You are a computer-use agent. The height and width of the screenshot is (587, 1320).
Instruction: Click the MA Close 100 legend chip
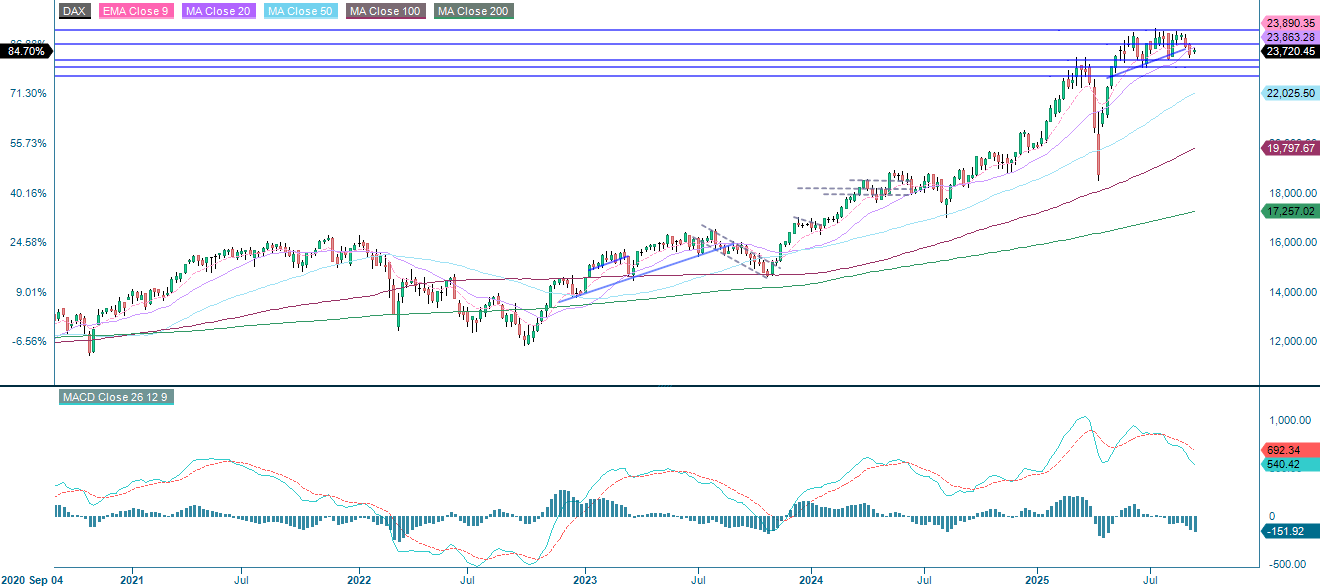point(385,11)
